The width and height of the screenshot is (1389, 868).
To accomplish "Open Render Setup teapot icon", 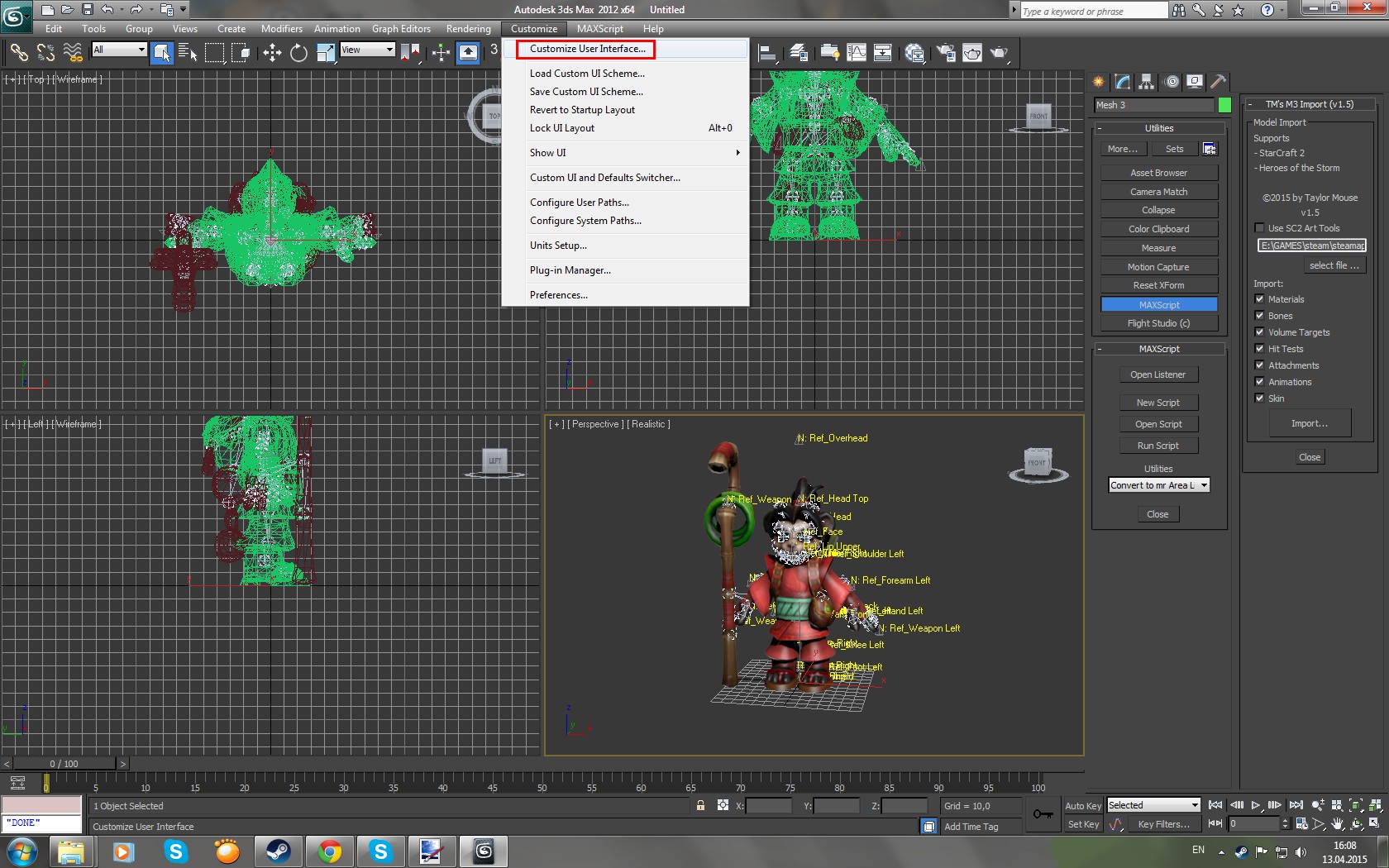I will tap(945, 53).
